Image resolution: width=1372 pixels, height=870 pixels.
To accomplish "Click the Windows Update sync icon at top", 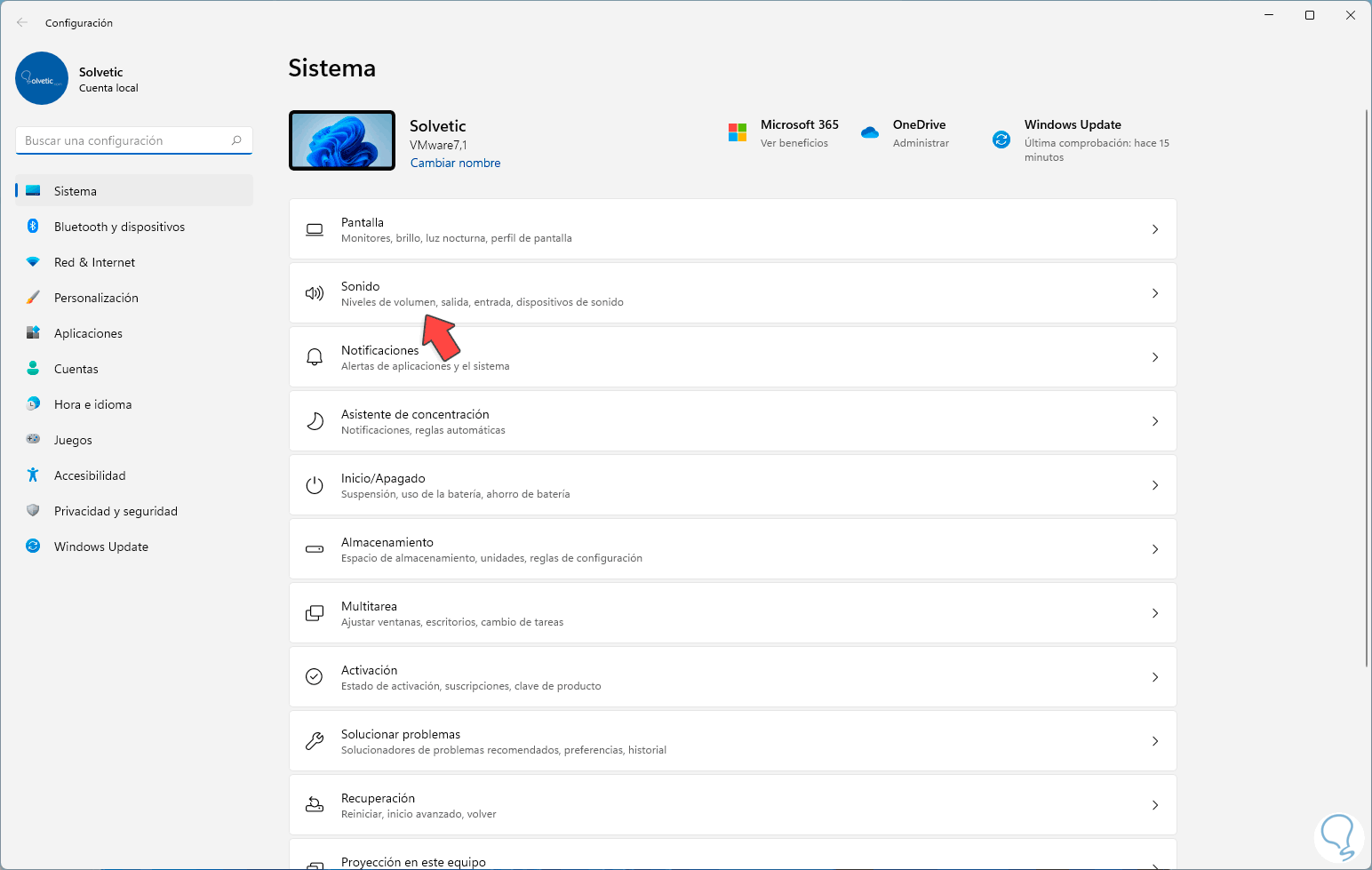I will coord(1001,140).
